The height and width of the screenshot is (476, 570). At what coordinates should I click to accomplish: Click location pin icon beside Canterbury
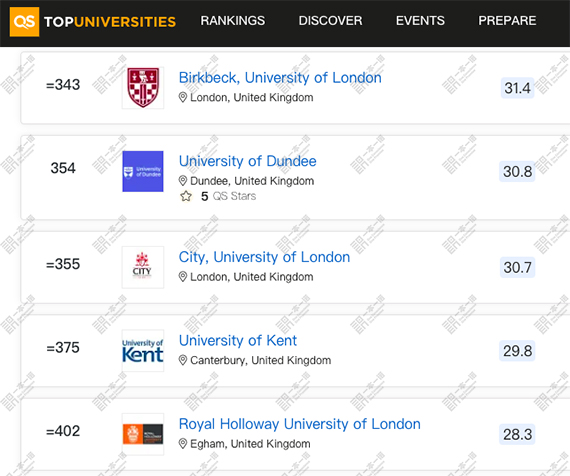click(x=183, y=360)
